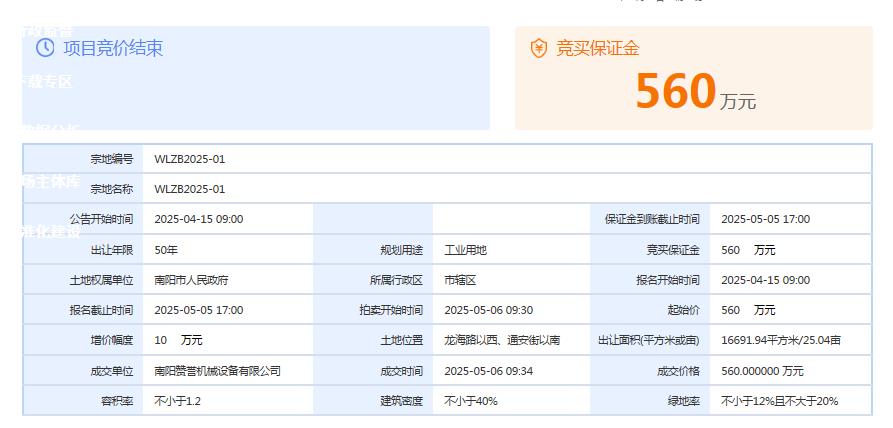Click 保证金到账截止时间 value 2025-05-05 17:00
893x428 pixels.
765,219
